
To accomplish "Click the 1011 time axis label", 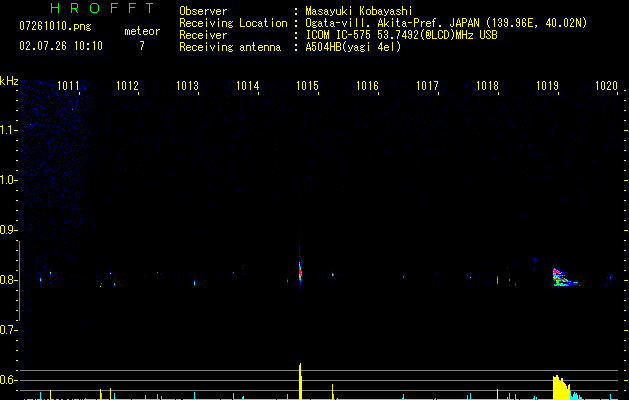I will [x=68, y=86].
